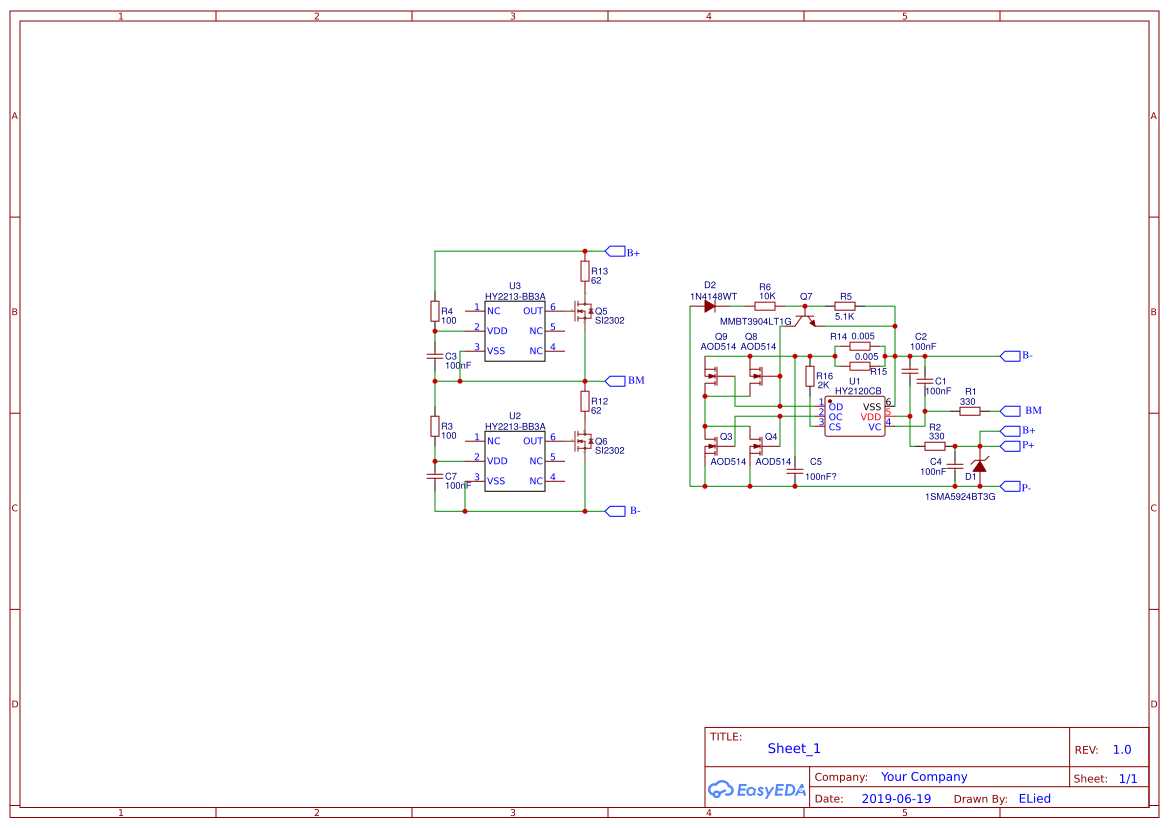Select MOSFET Q6 SI2302 symbol

[584, 440]
